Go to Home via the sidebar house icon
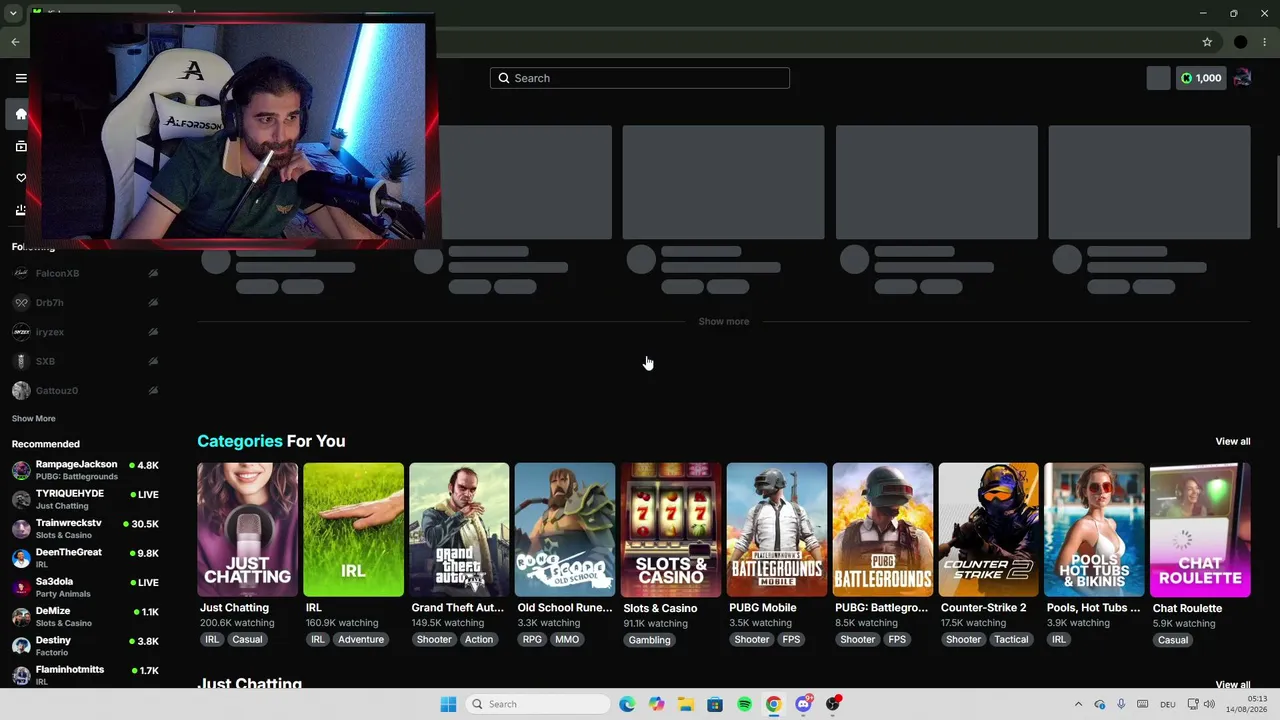The image size is (1280, 720). [20, 114]
